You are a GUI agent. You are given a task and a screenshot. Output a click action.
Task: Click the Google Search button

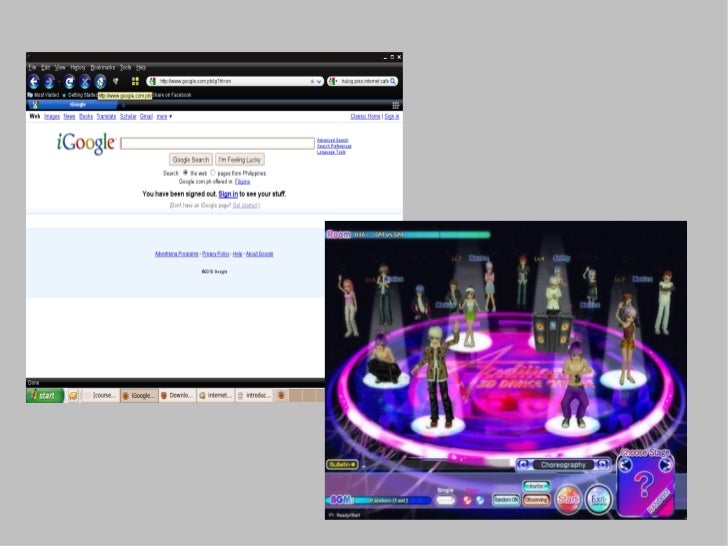point(191,160)
